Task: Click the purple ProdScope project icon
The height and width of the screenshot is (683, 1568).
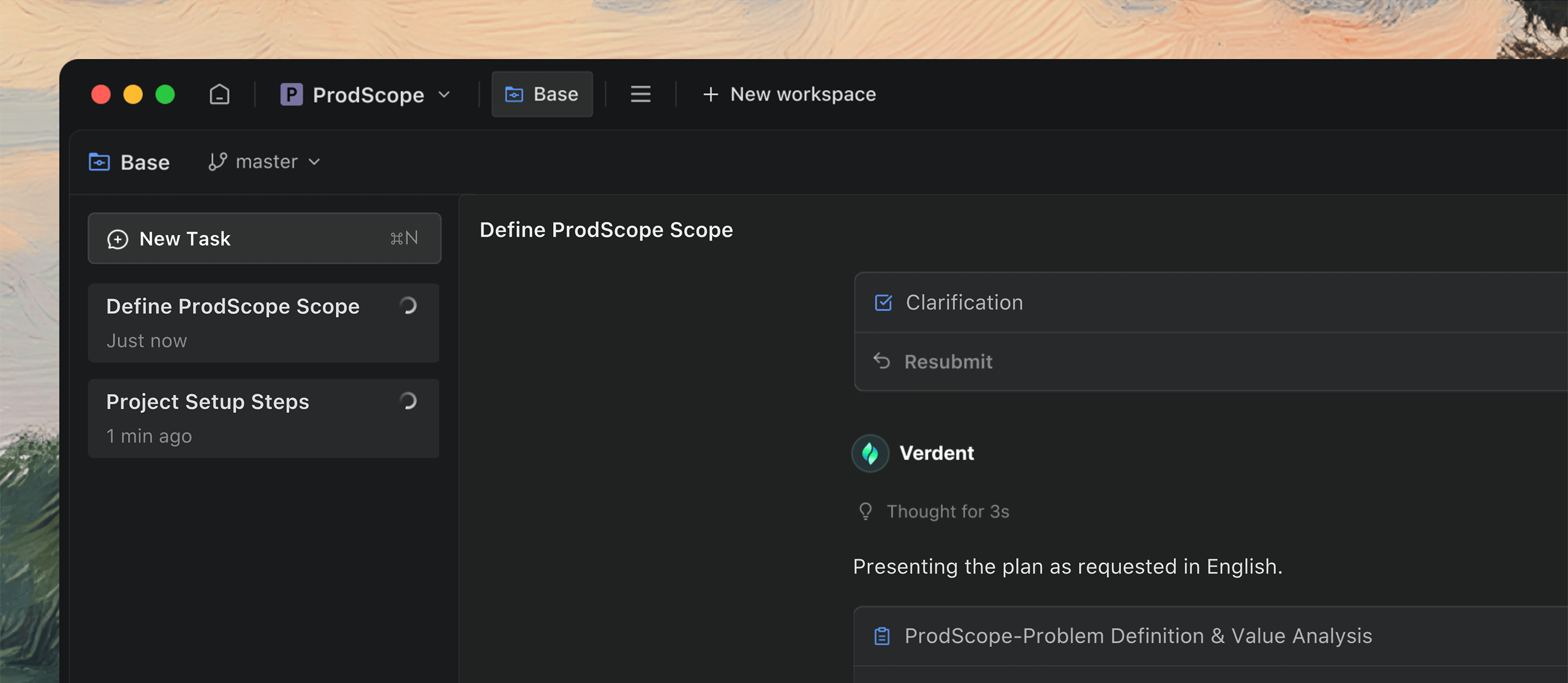Action: (x=292, y=94)
